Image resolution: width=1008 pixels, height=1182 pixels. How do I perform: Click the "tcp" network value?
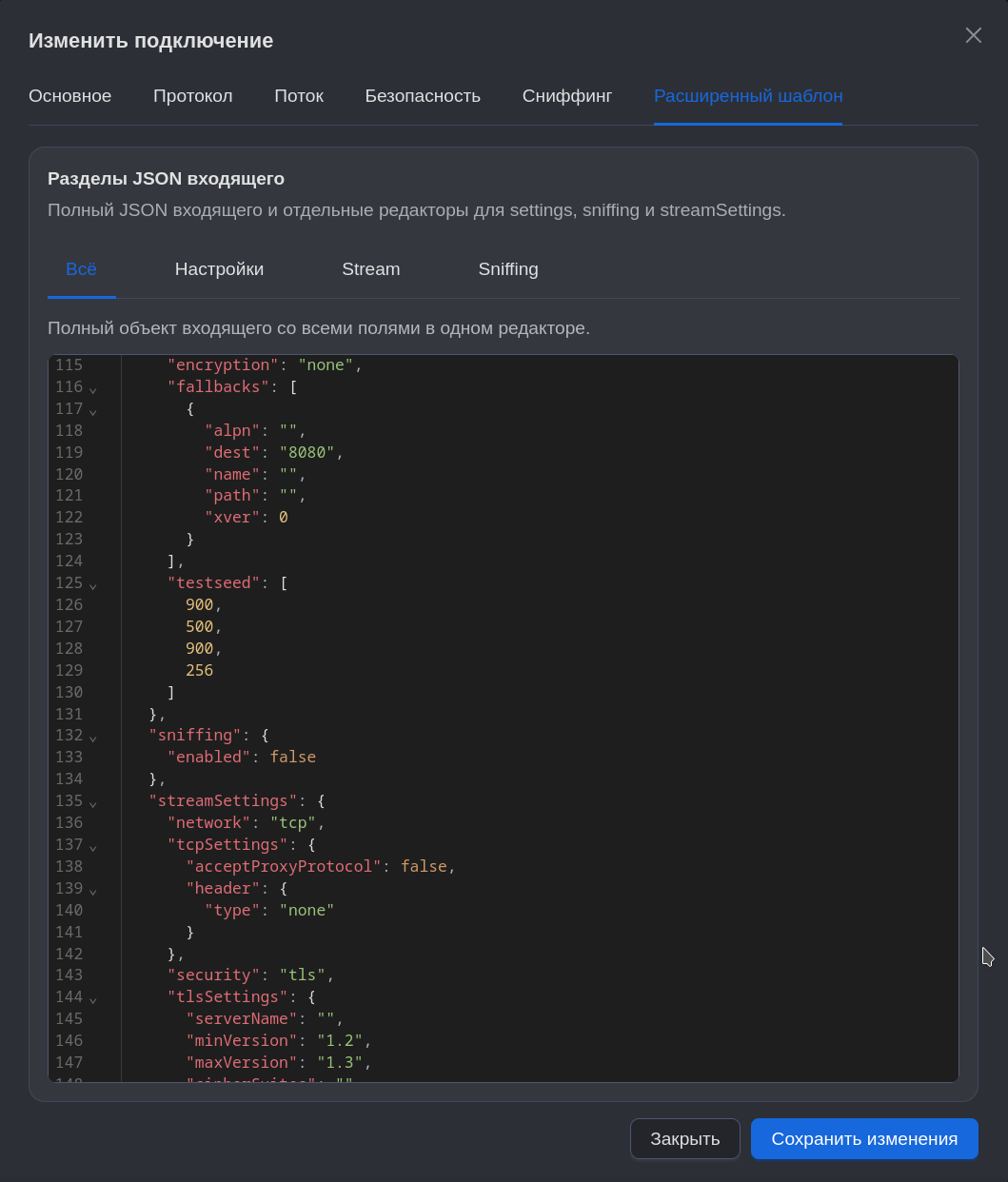click(293, 822)
